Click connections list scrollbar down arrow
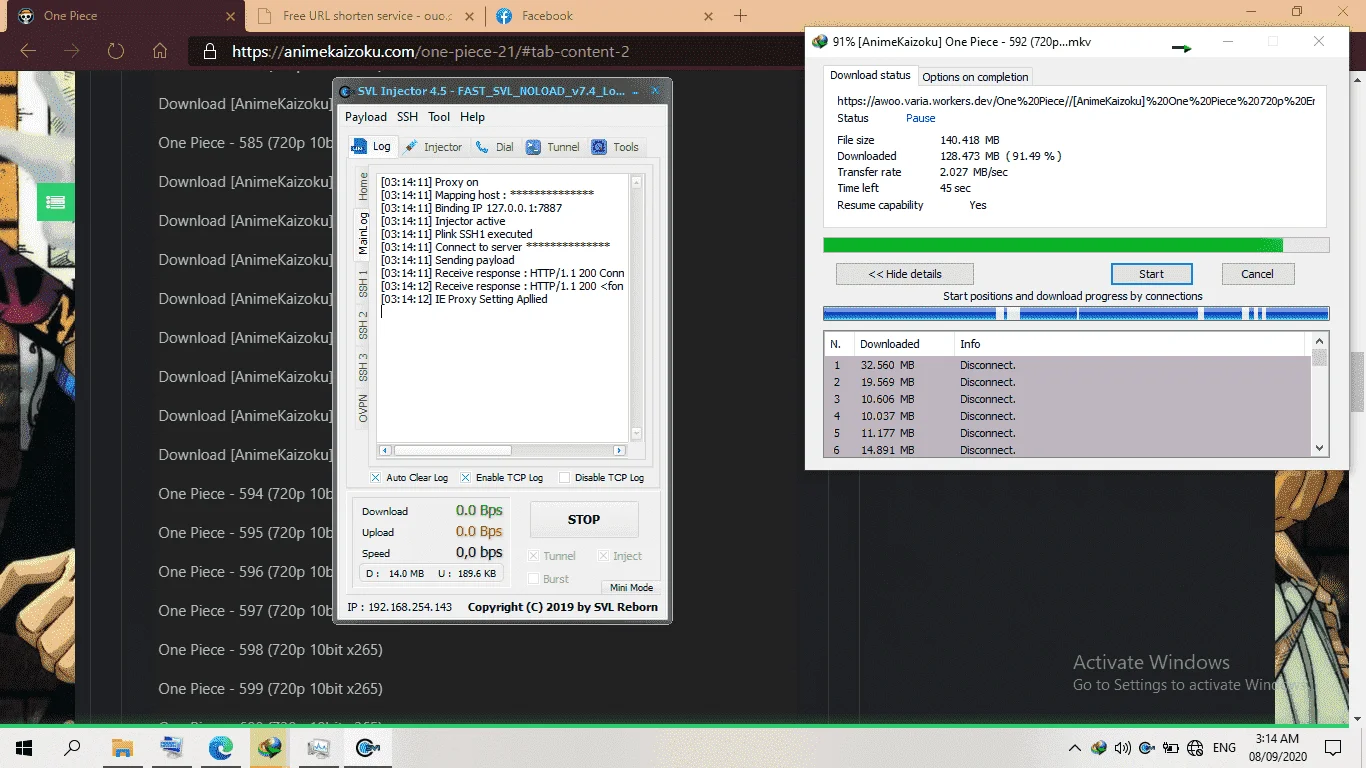 tap(1319, 449)
